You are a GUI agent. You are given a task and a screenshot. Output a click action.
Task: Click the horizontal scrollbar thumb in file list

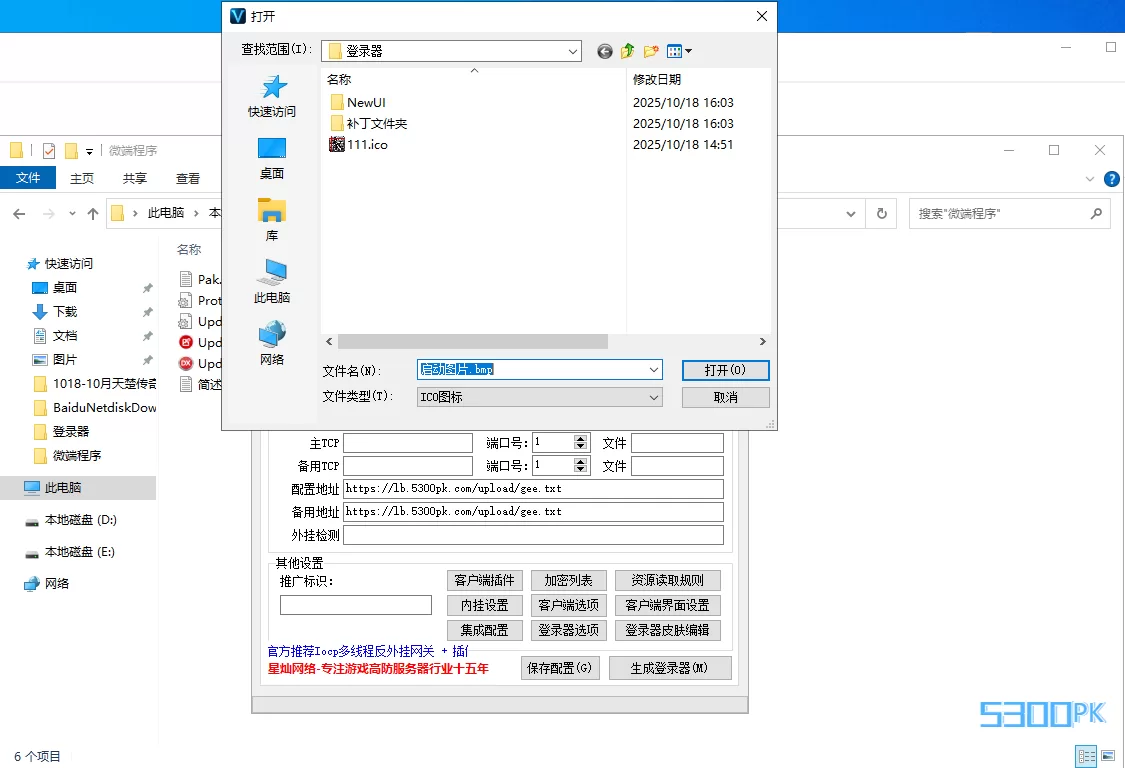(473, 342)
